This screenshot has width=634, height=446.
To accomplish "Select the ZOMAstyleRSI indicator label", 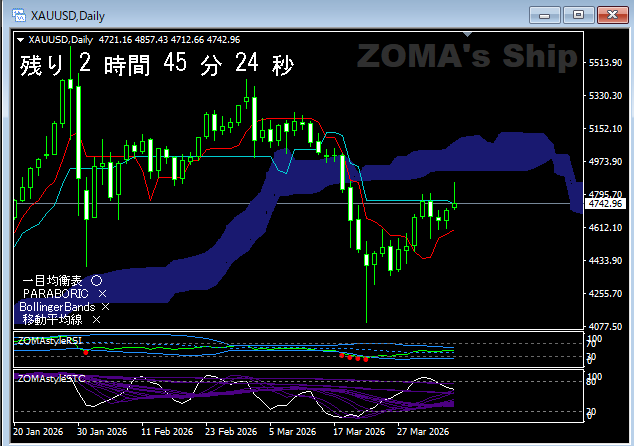I will point(50,341).
